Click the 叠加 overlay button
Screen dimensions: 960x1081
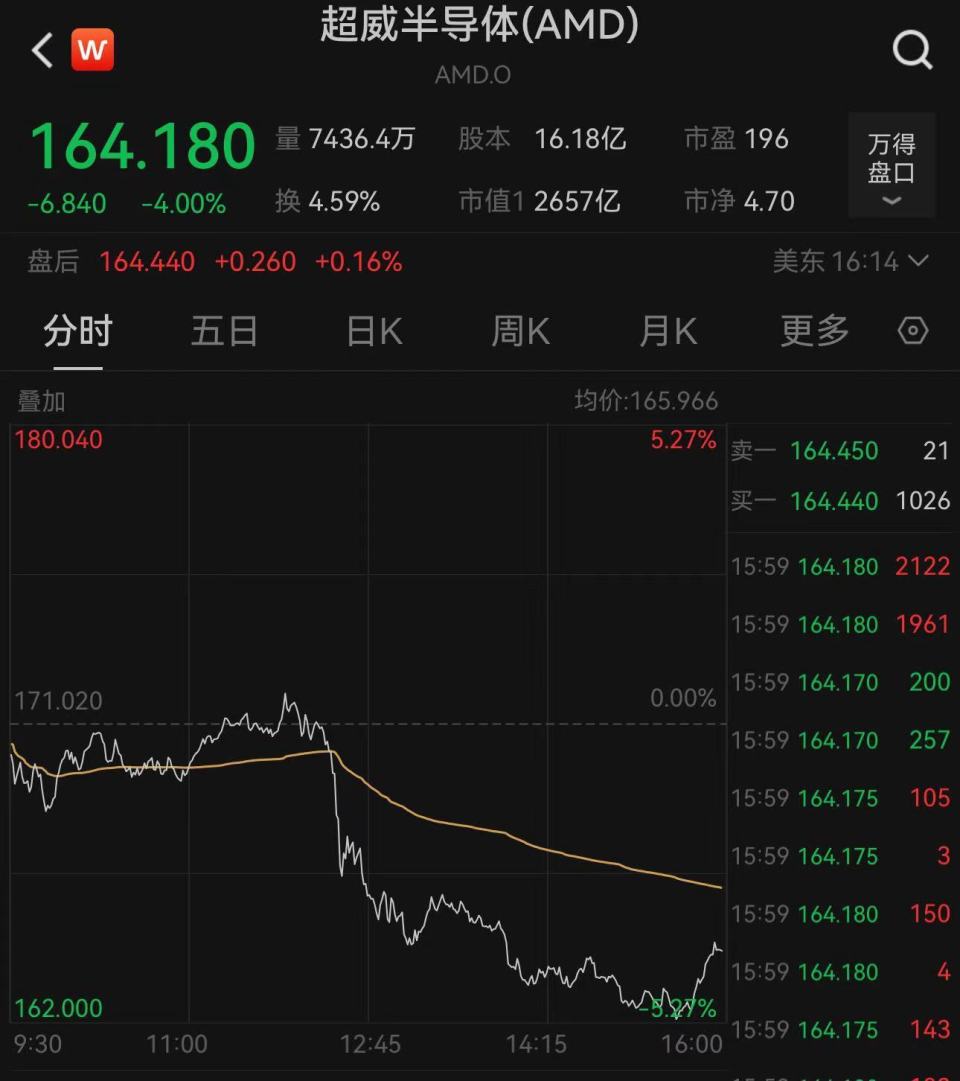tap(40, 401)
